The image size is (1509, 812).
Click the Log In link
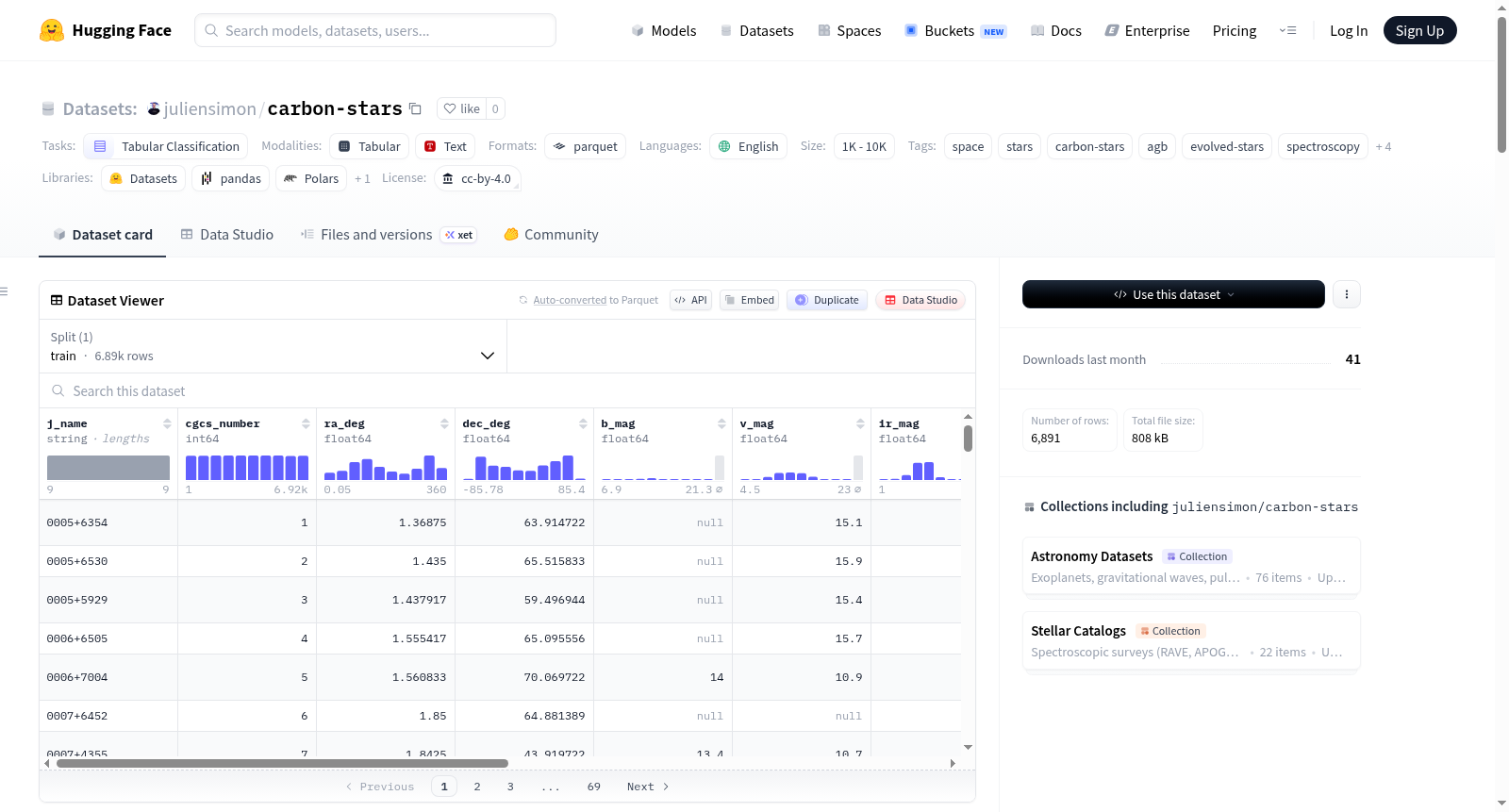[1349, 30]
